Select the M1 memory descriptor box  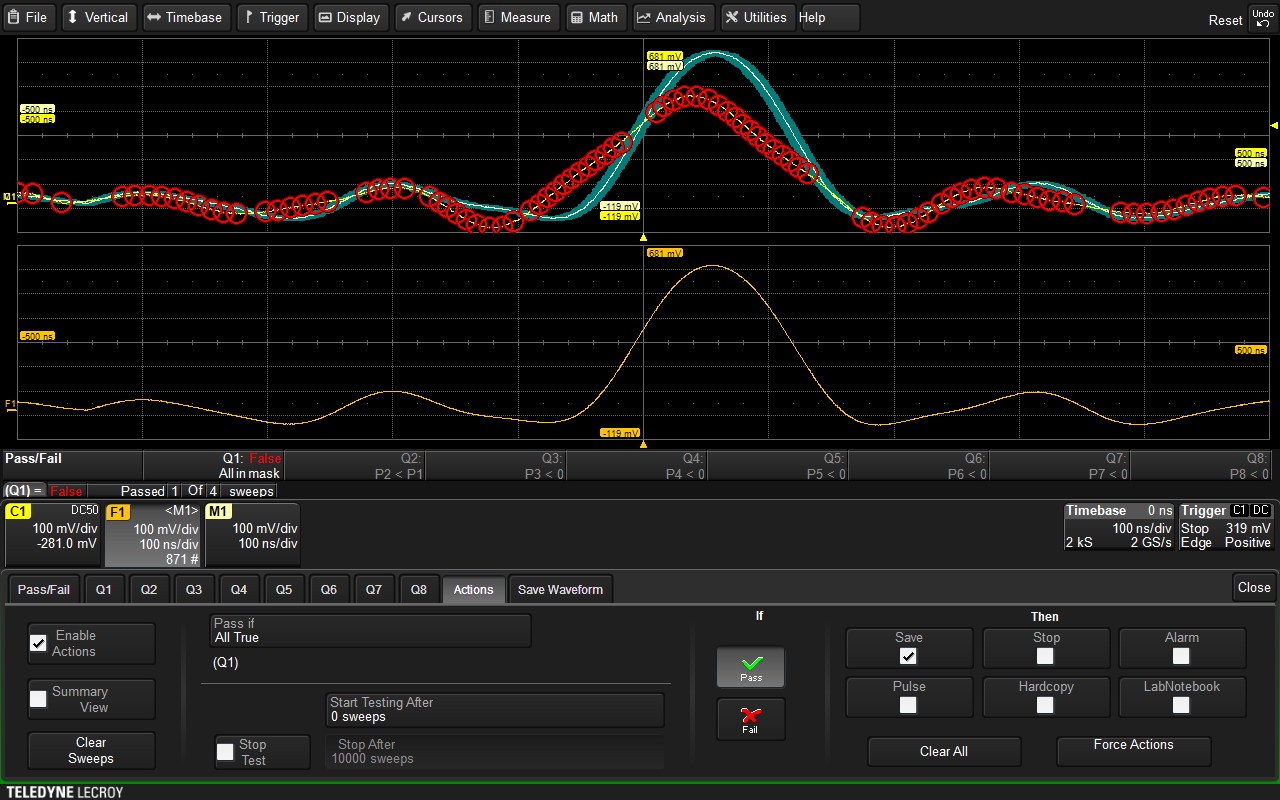coord(252,534)
